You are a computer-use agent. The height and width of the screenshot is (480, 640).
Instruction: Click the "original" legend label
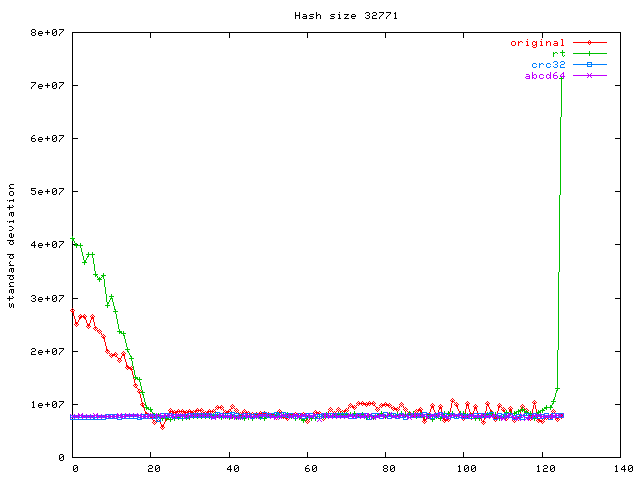[x=538, y=43]
